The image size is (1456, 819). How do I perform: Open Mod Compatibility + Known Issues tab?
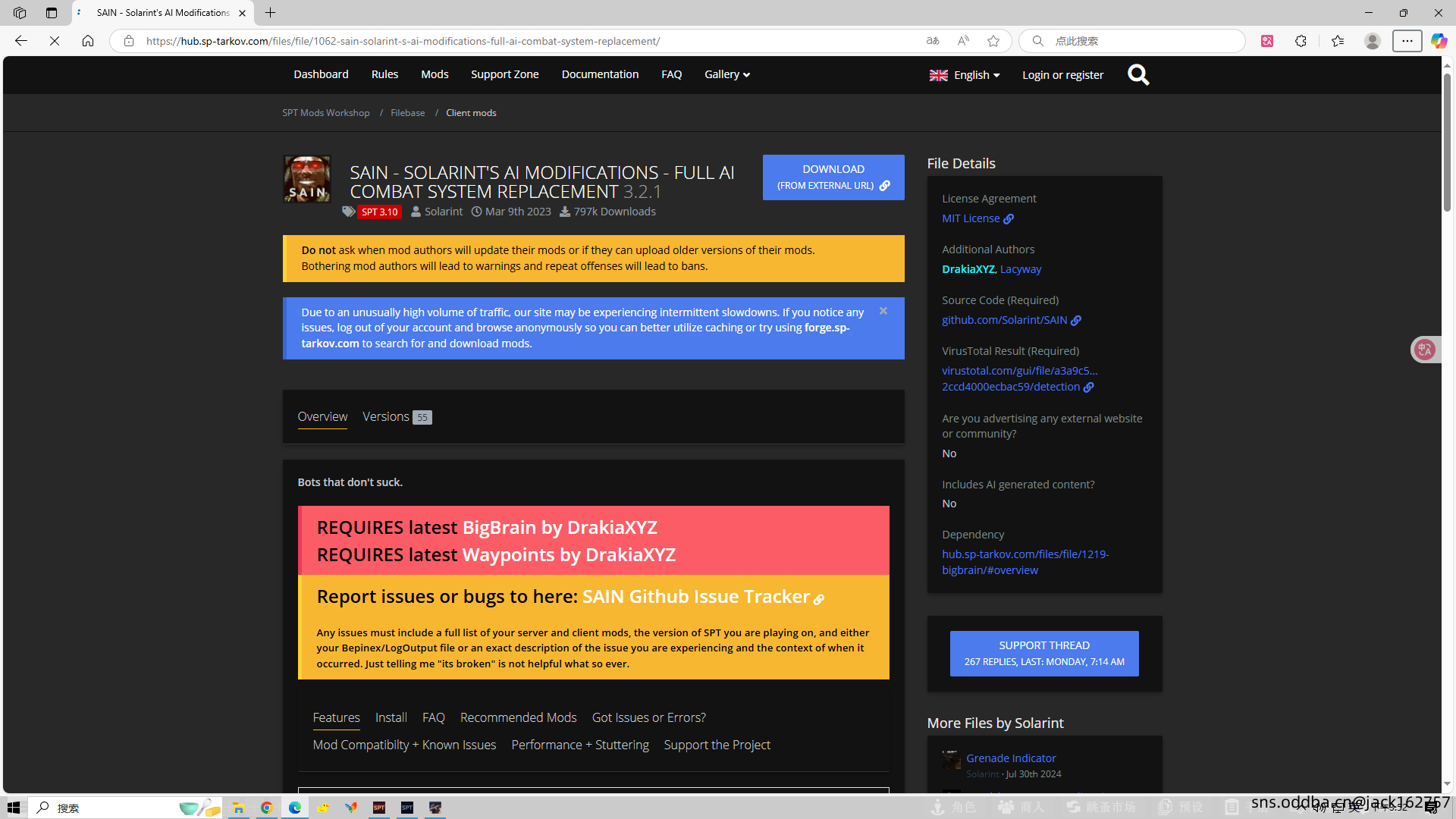pyautogui.click(x=404, y=745)
